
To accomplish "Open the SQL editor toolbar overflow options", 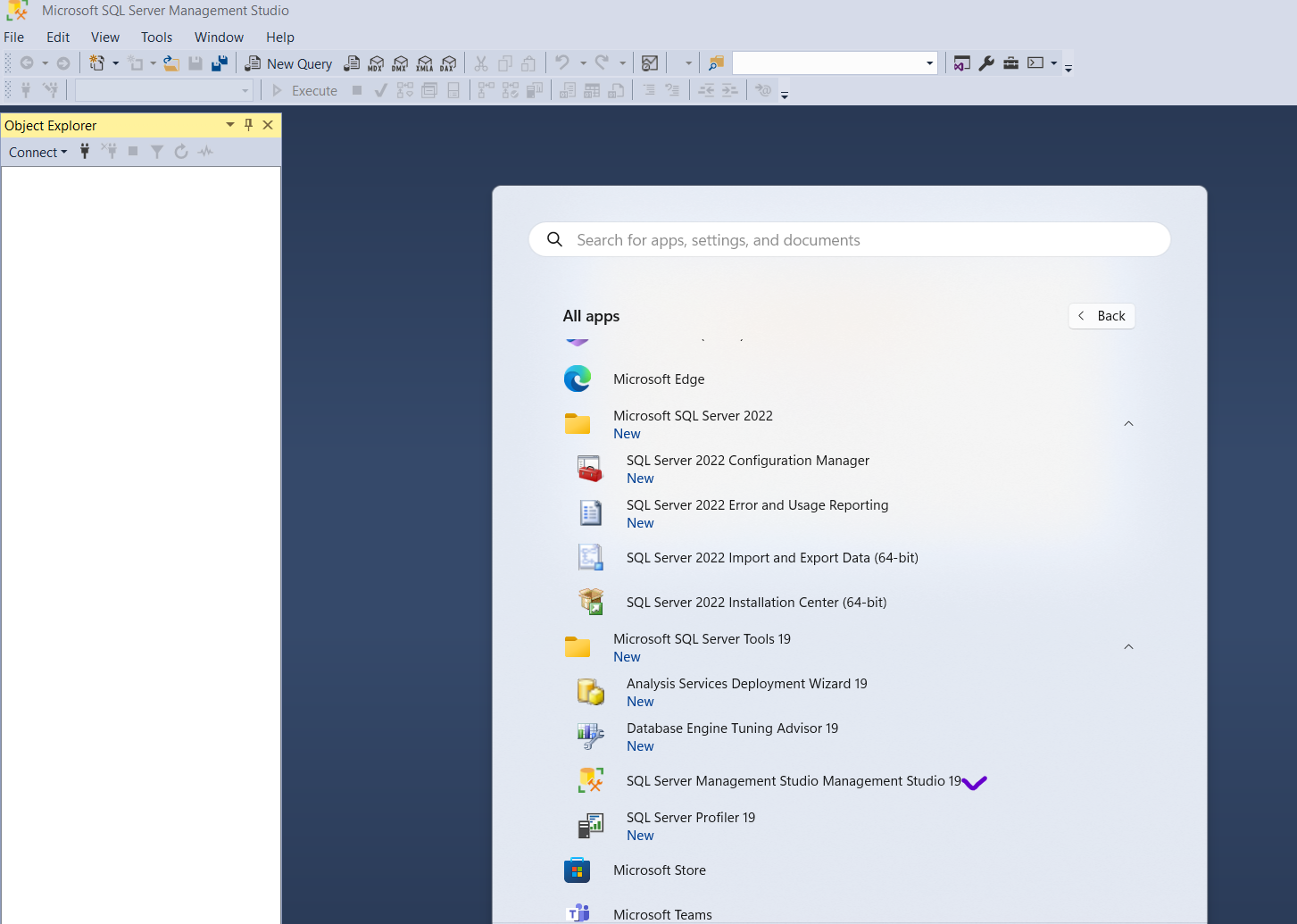I will (x=785, y=94).
